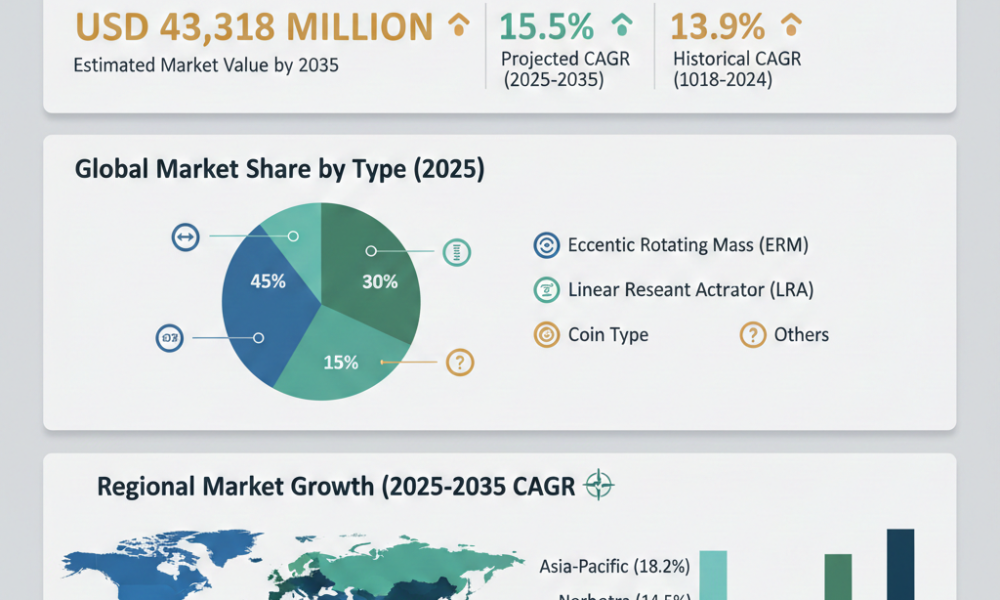Click the green up arrow beside 15.5%

(622, 25)
